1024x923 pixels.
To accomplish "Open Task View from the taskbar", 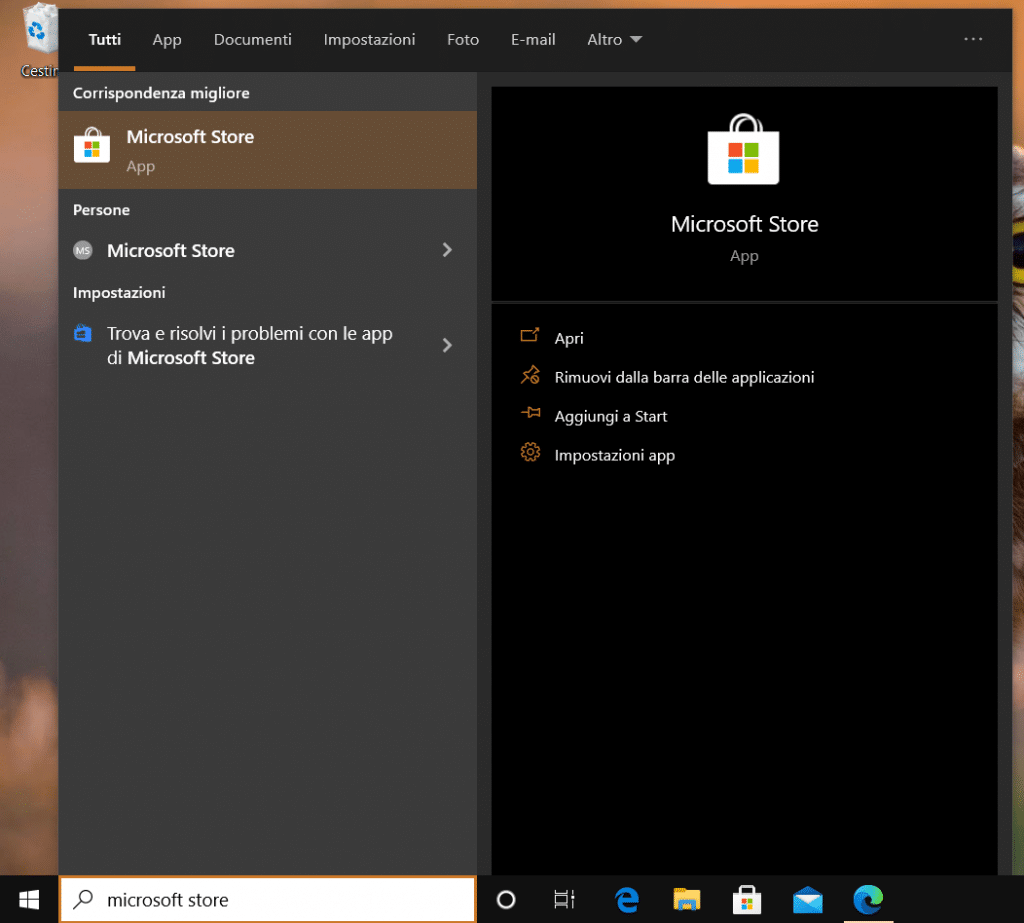I will click(565, 899).
